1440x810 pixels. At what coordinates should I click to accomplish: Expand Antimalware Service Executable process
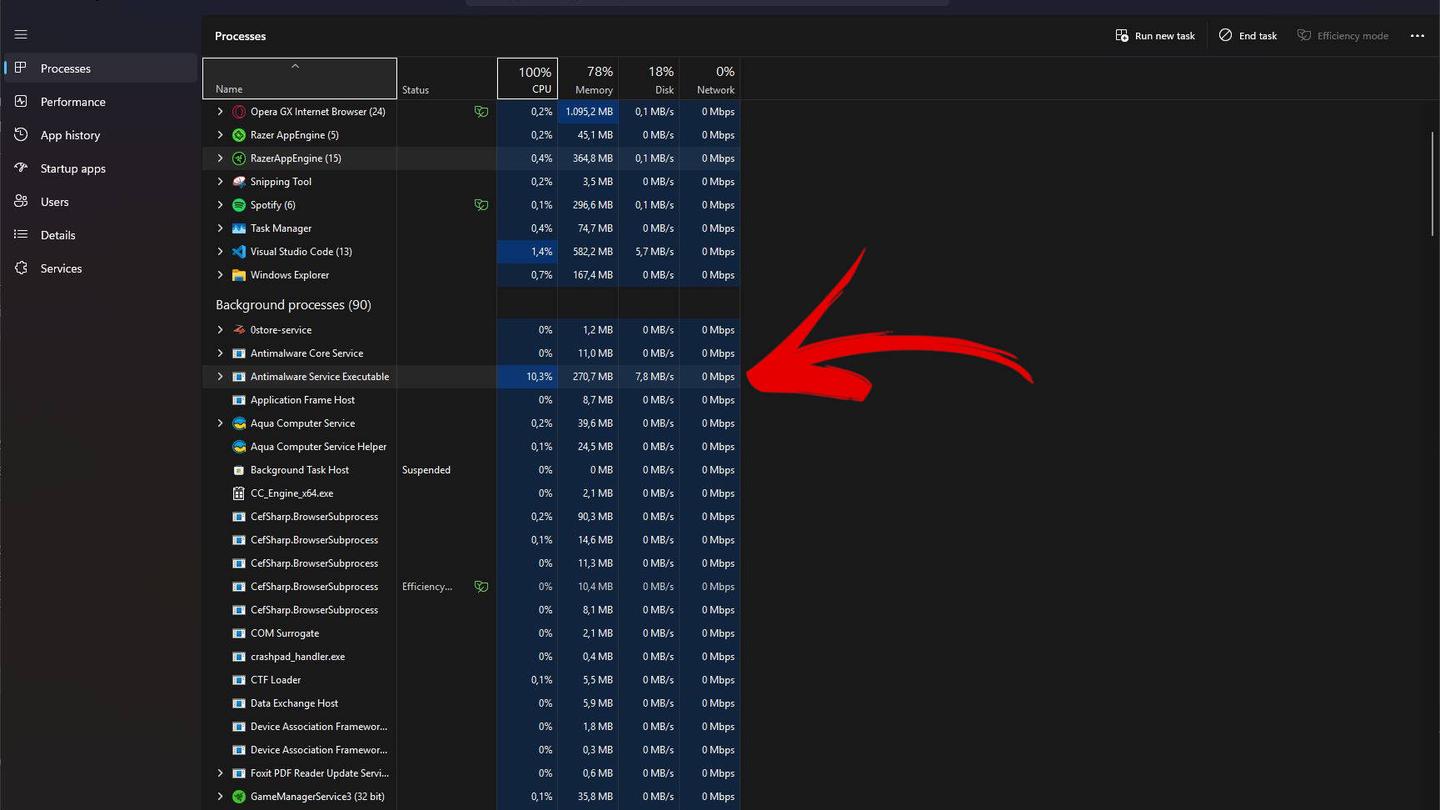[x=220, y=377]
